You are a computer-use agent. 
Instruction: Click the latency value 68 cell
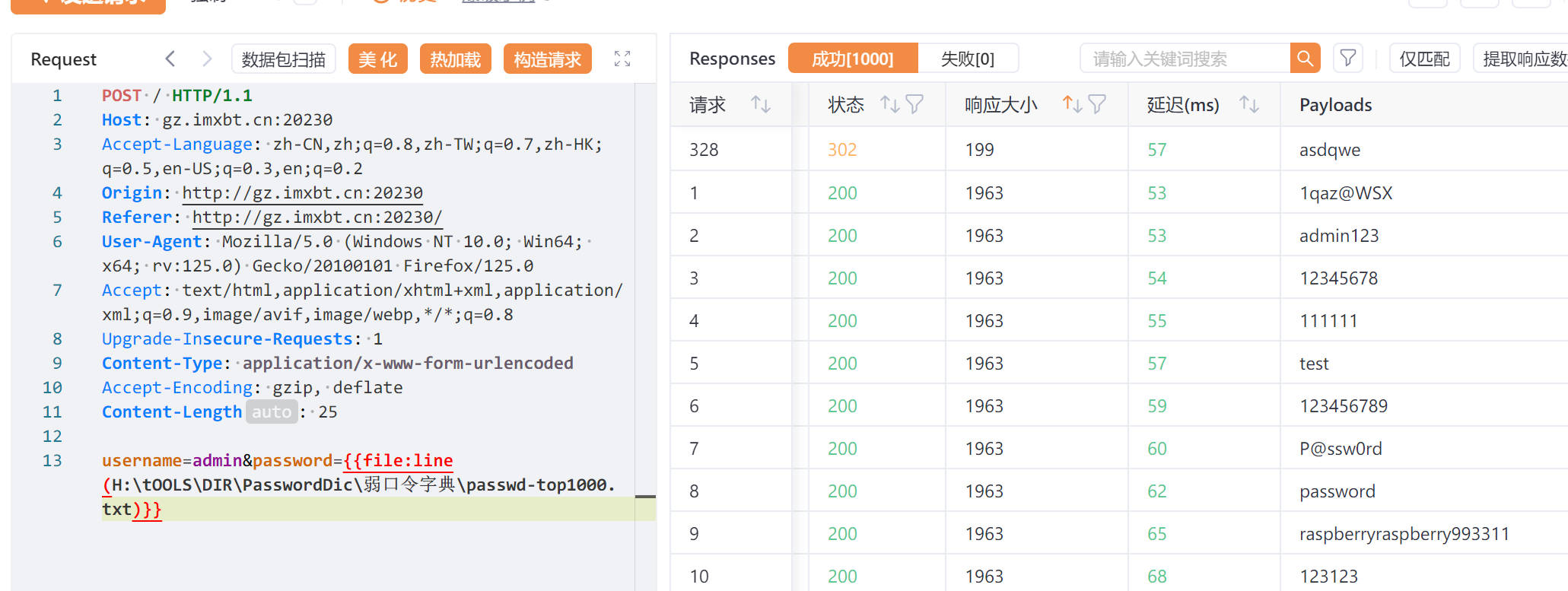pos(1156,576)
